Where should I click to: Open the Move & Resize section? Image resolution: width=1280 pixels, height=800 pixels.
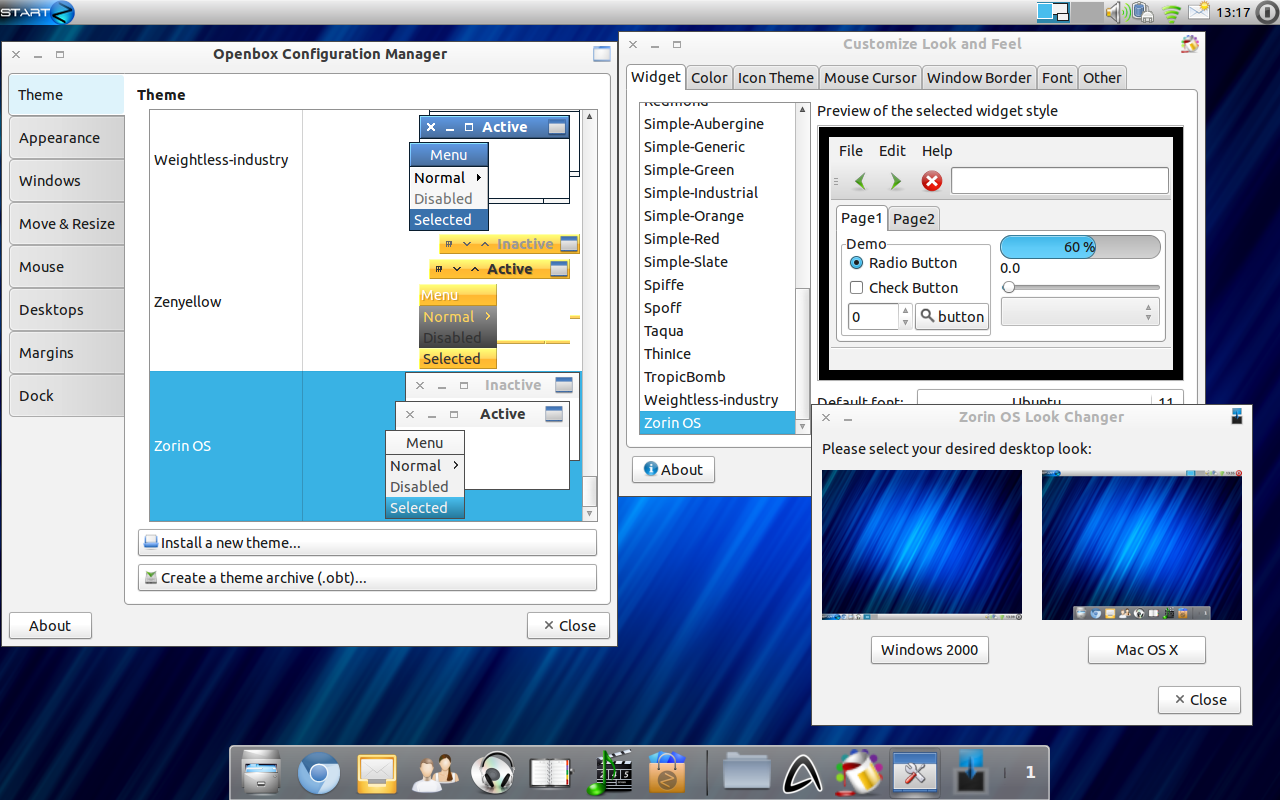(x=67, y=224)
